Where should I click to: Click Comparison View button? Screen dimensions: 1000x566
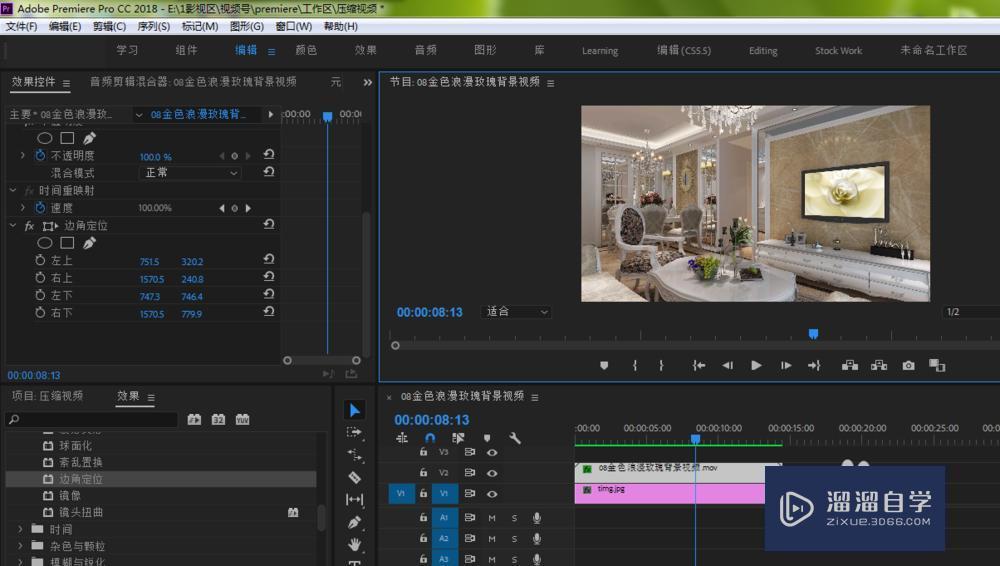click(937, 366)
